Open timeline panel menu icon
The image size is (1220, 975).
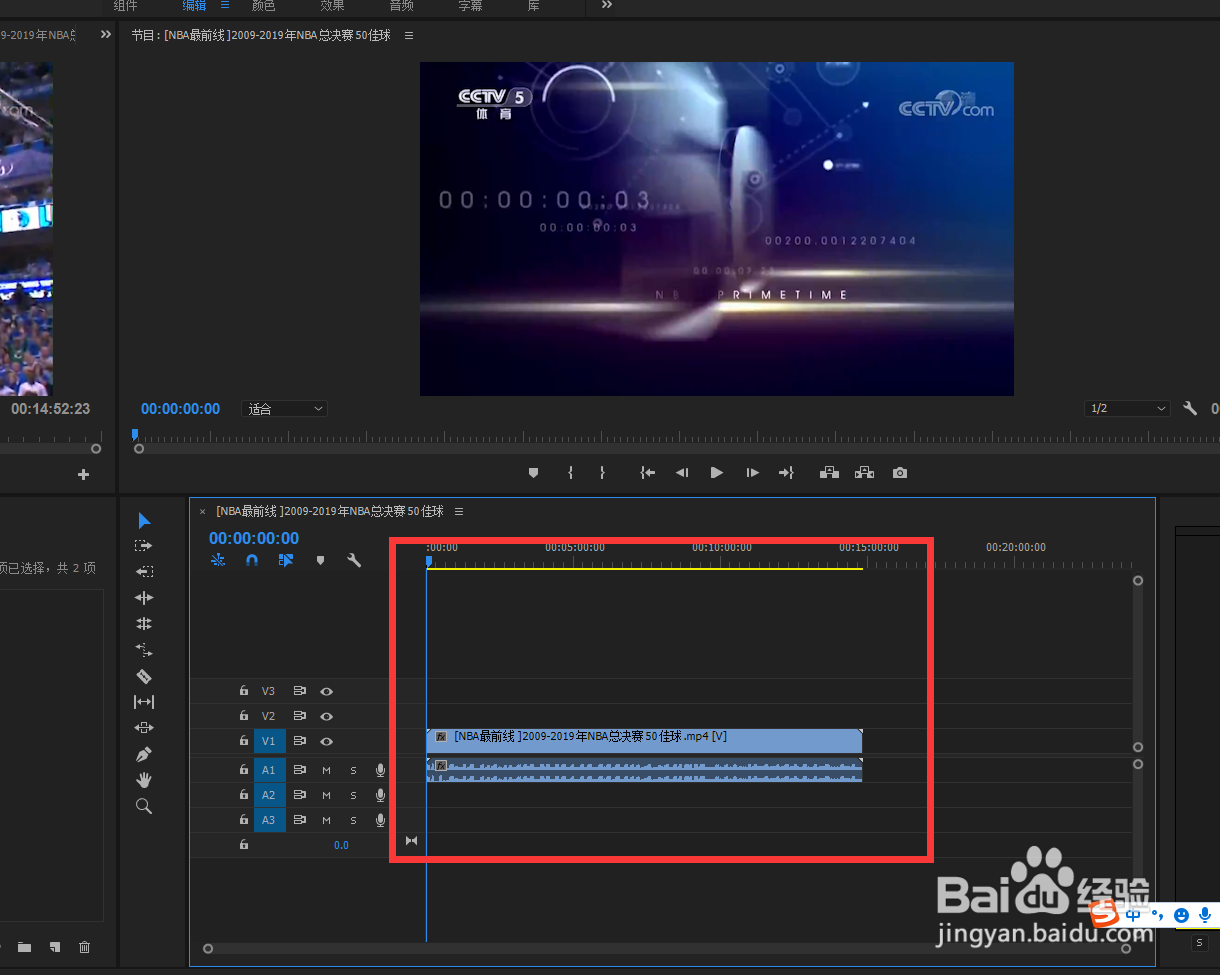459,511
